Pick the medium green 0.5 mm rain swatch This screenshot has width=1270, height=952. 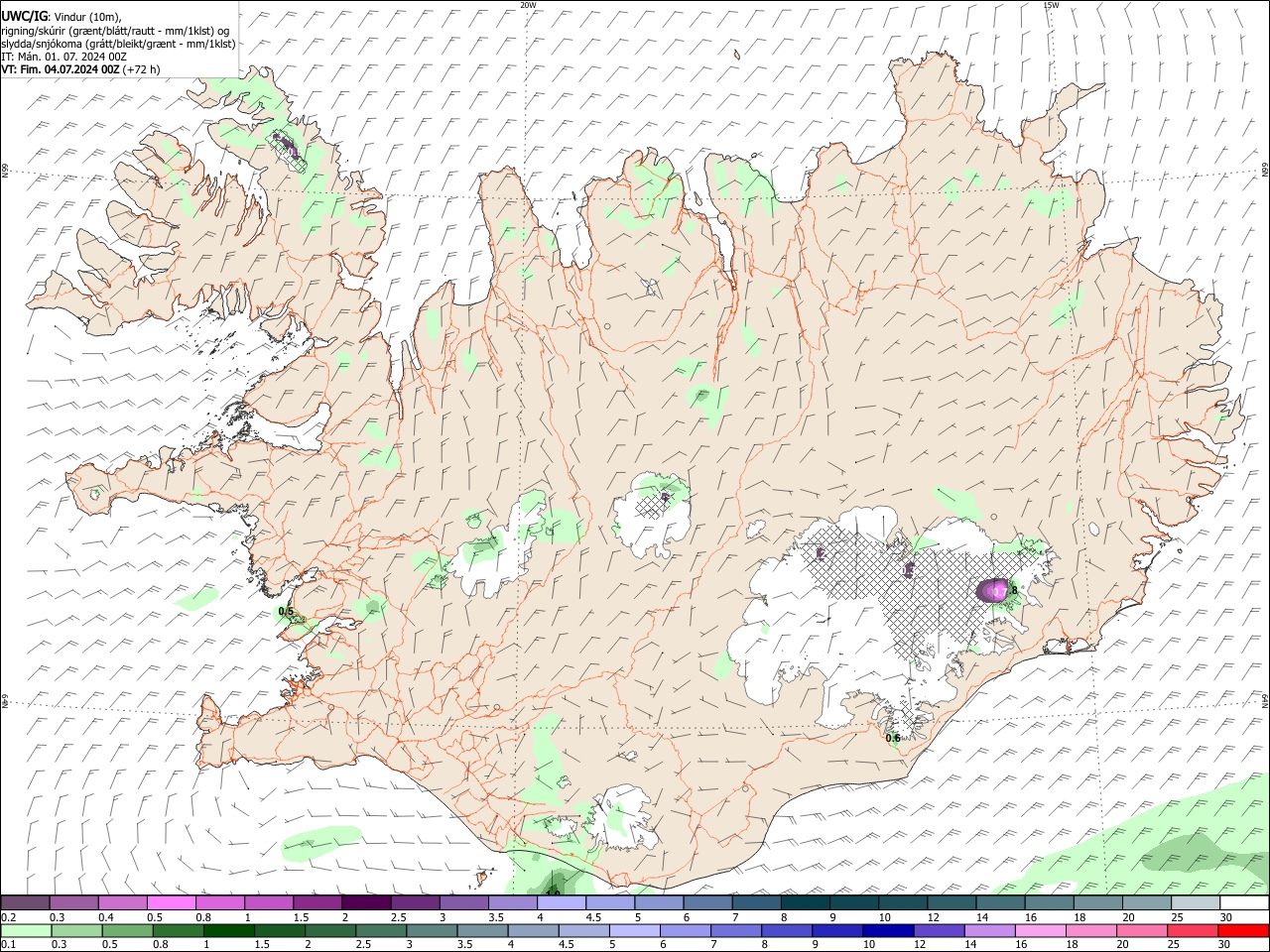coord(128,931)
